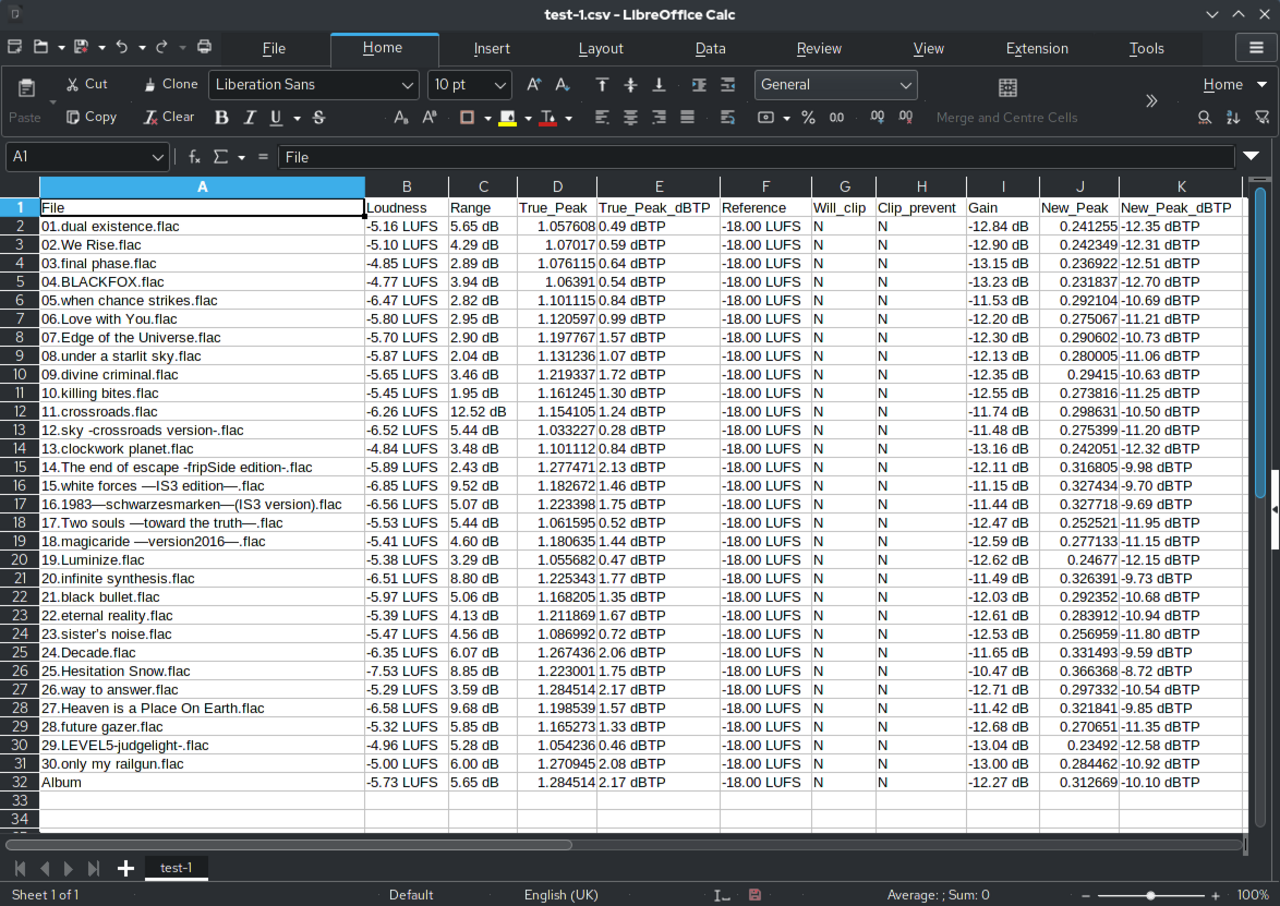Click the Clear direct formatting icon

click(168, 117)
